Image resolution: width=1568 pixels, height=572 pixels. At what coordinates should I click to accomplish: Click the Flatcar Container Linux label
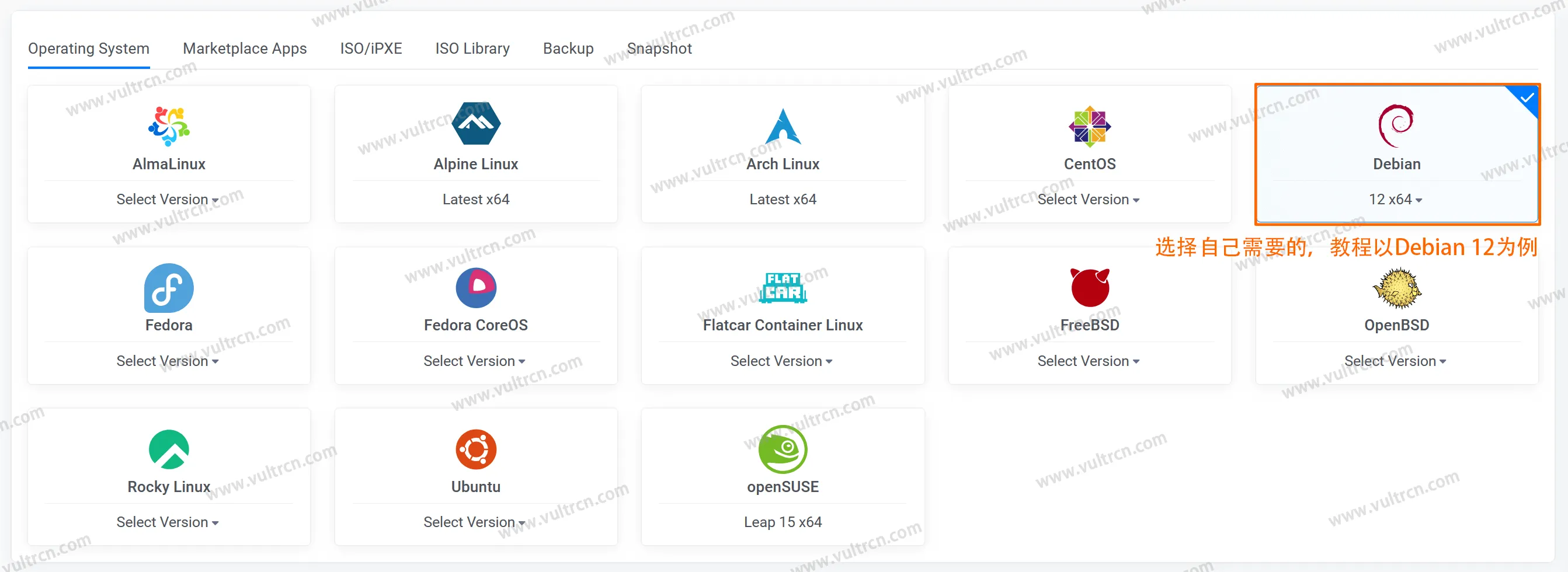coord(783,325)
